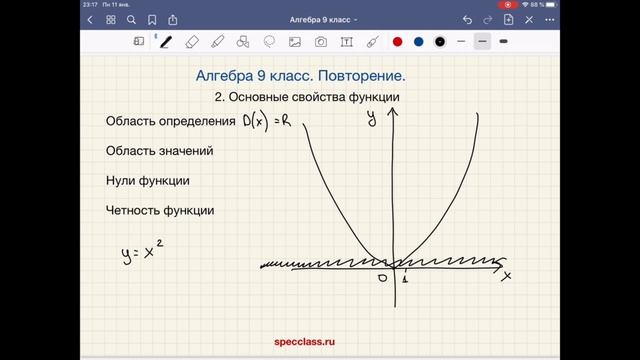Tap the Wi-Fi status icon
This screenshot has width=640, height=360.
click(525, 4)
